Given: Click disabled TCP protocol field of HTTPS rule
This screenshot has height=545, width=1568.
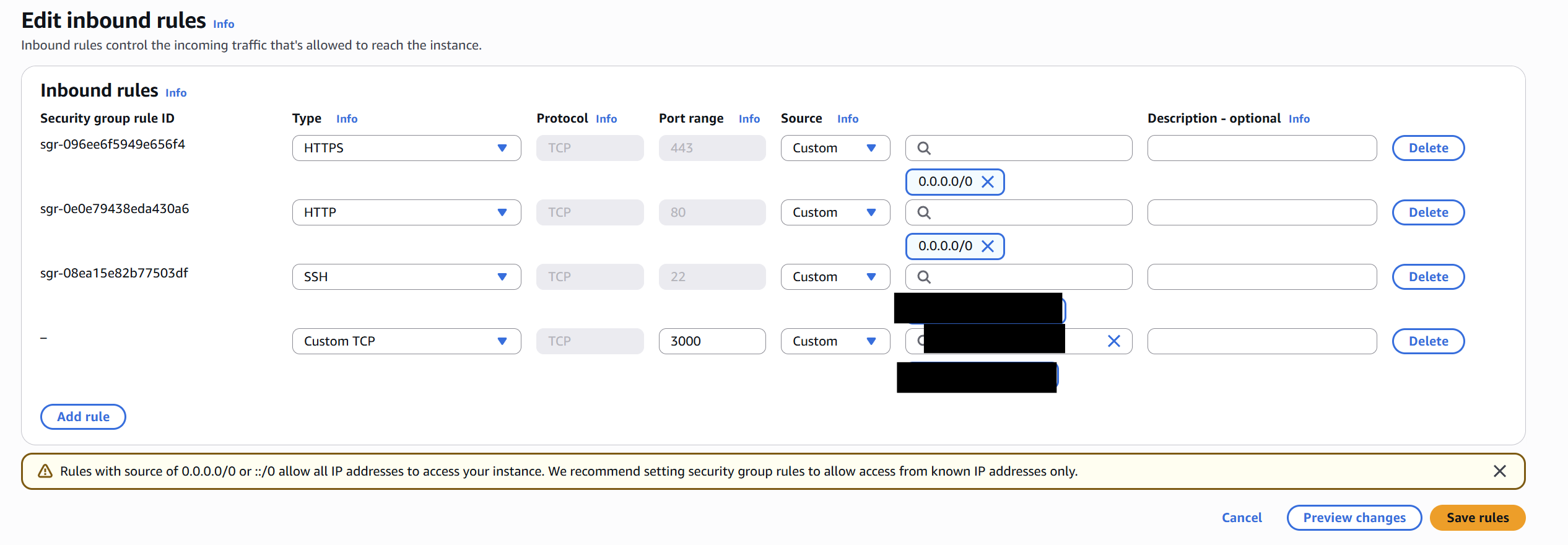Looking at the screenshot, I should (x=590, y=148).
